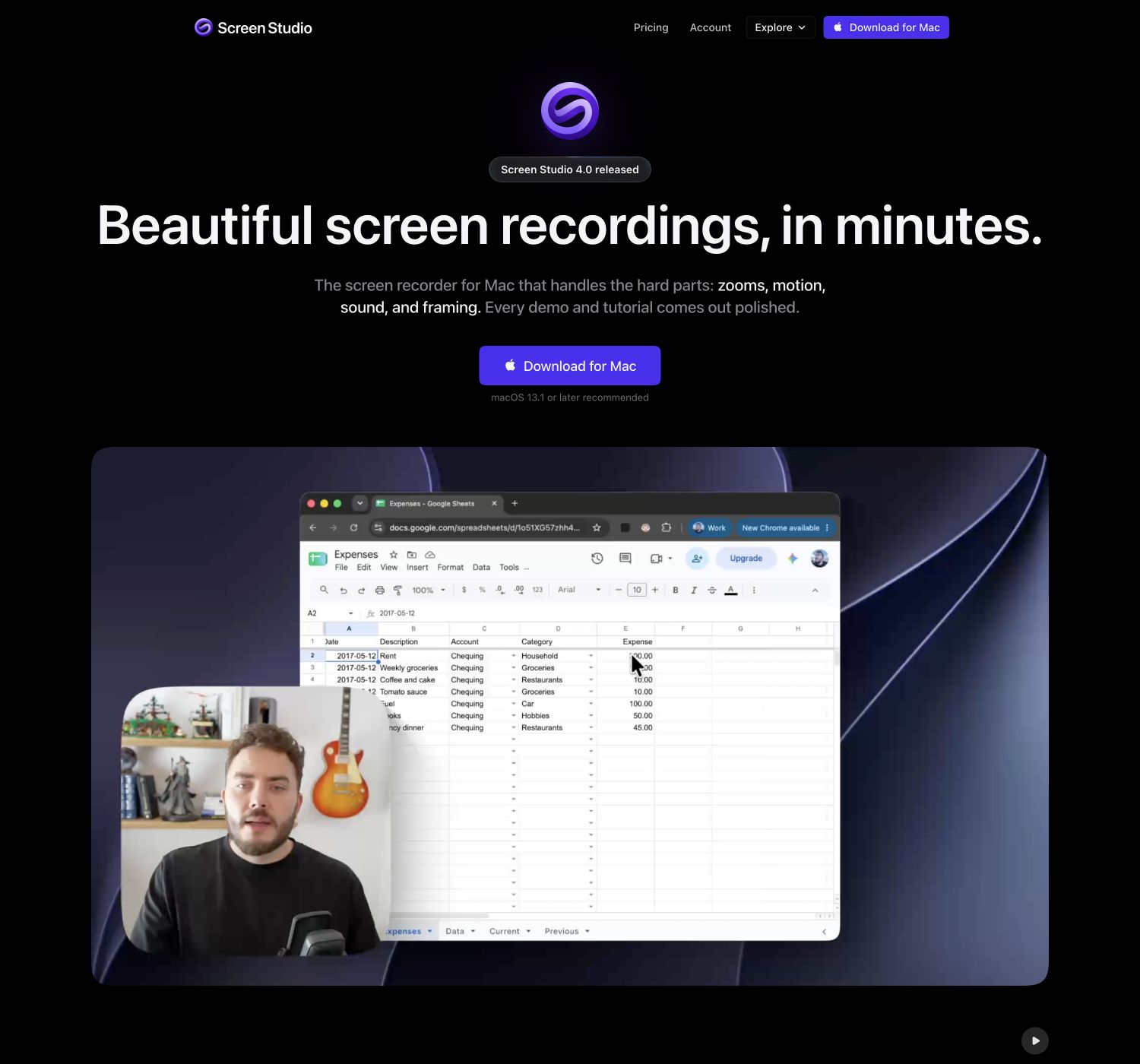Click the Screen Studio logo in header

tap(253, 27)
